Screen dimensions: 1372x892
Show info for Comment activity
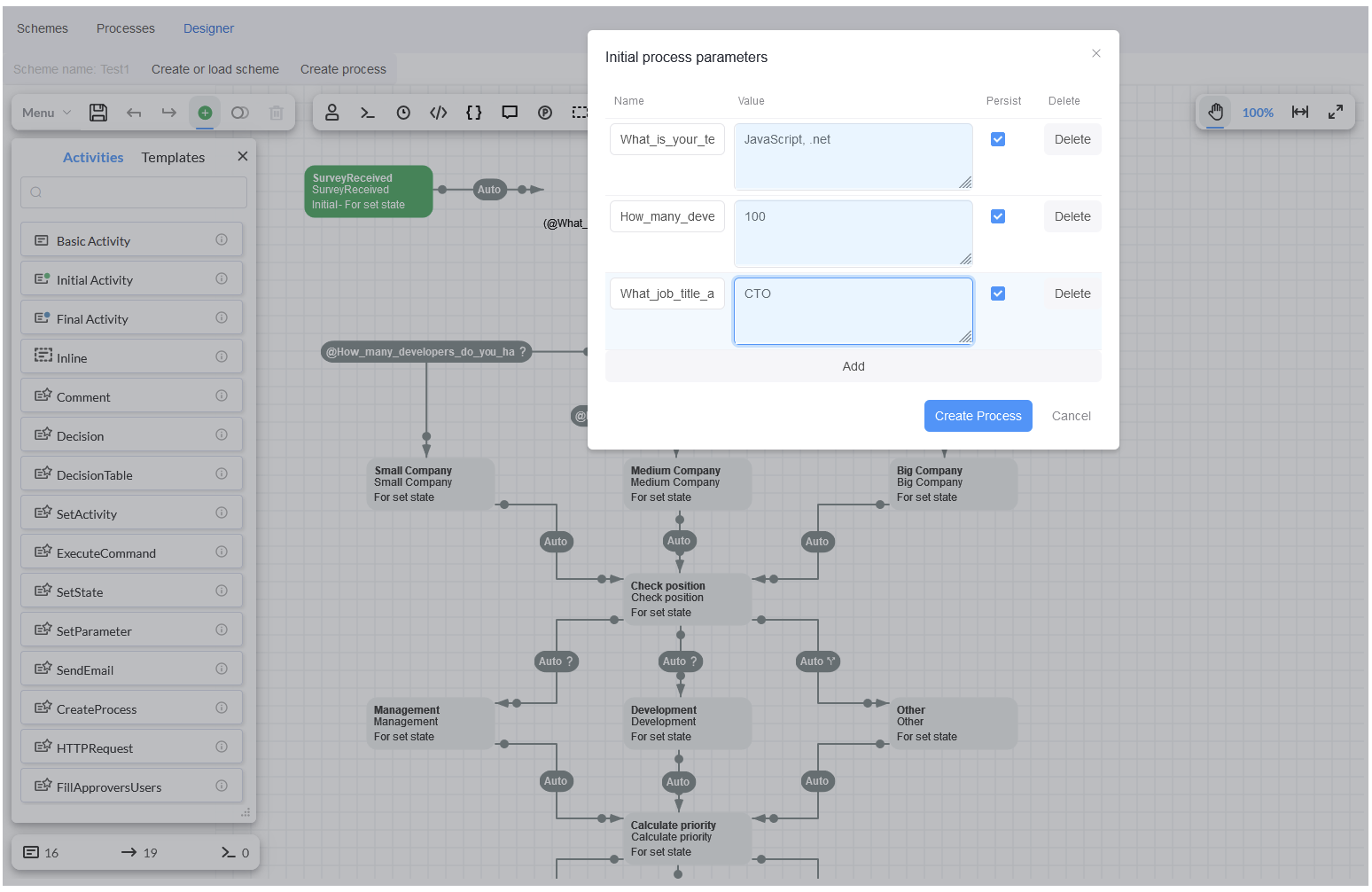(222, 395)
